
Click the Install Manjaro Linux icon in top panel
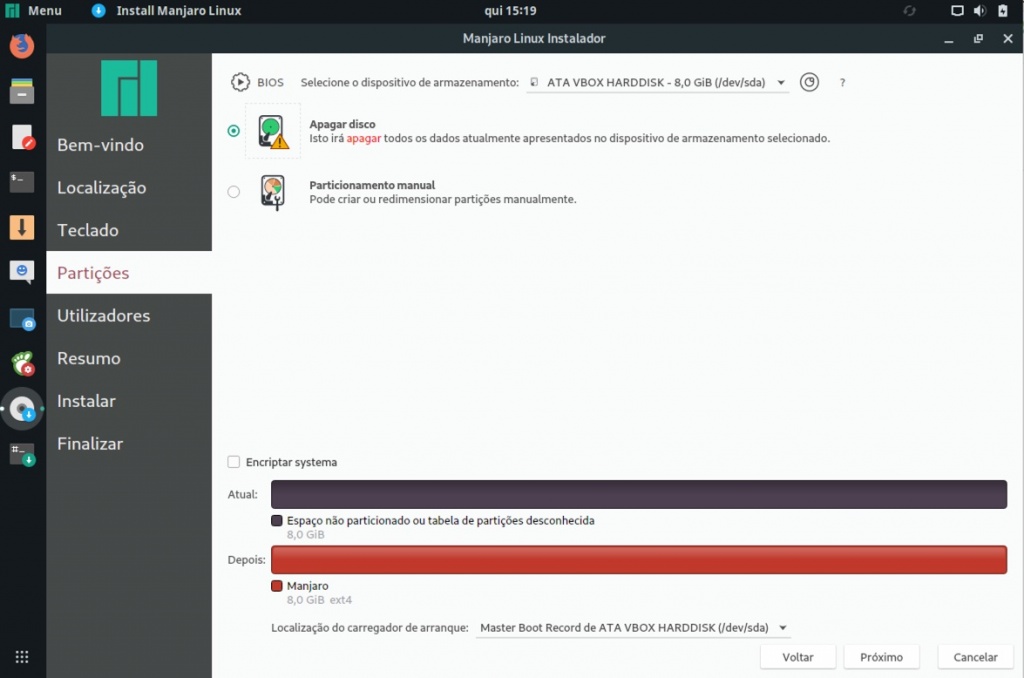[x=97, y=11]
